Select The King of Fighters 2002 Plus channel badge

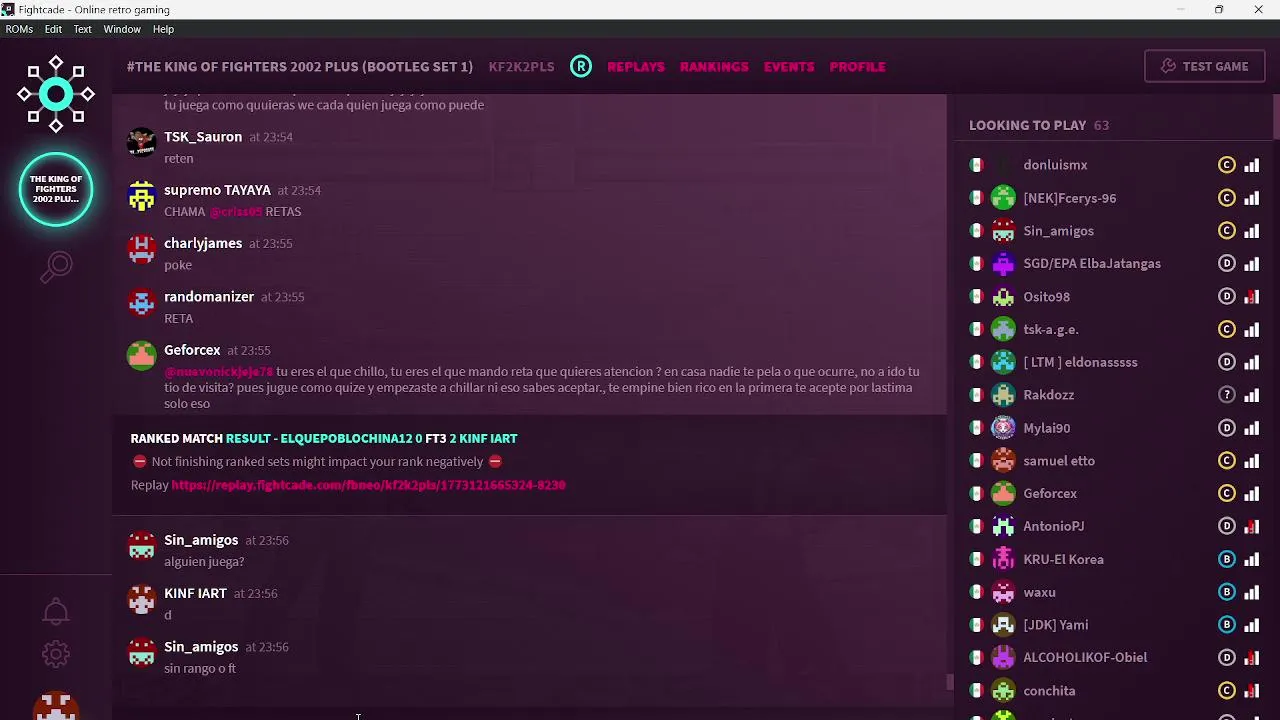[x=56, y=189]
